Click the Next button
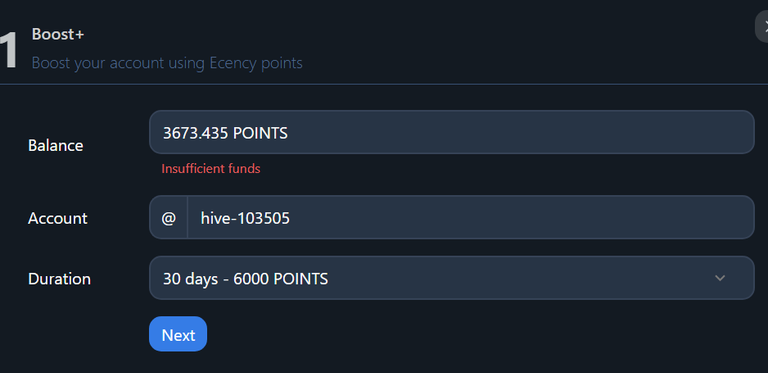Image resolution: width=768 pixels, height=373 pixels. [178, 334]
